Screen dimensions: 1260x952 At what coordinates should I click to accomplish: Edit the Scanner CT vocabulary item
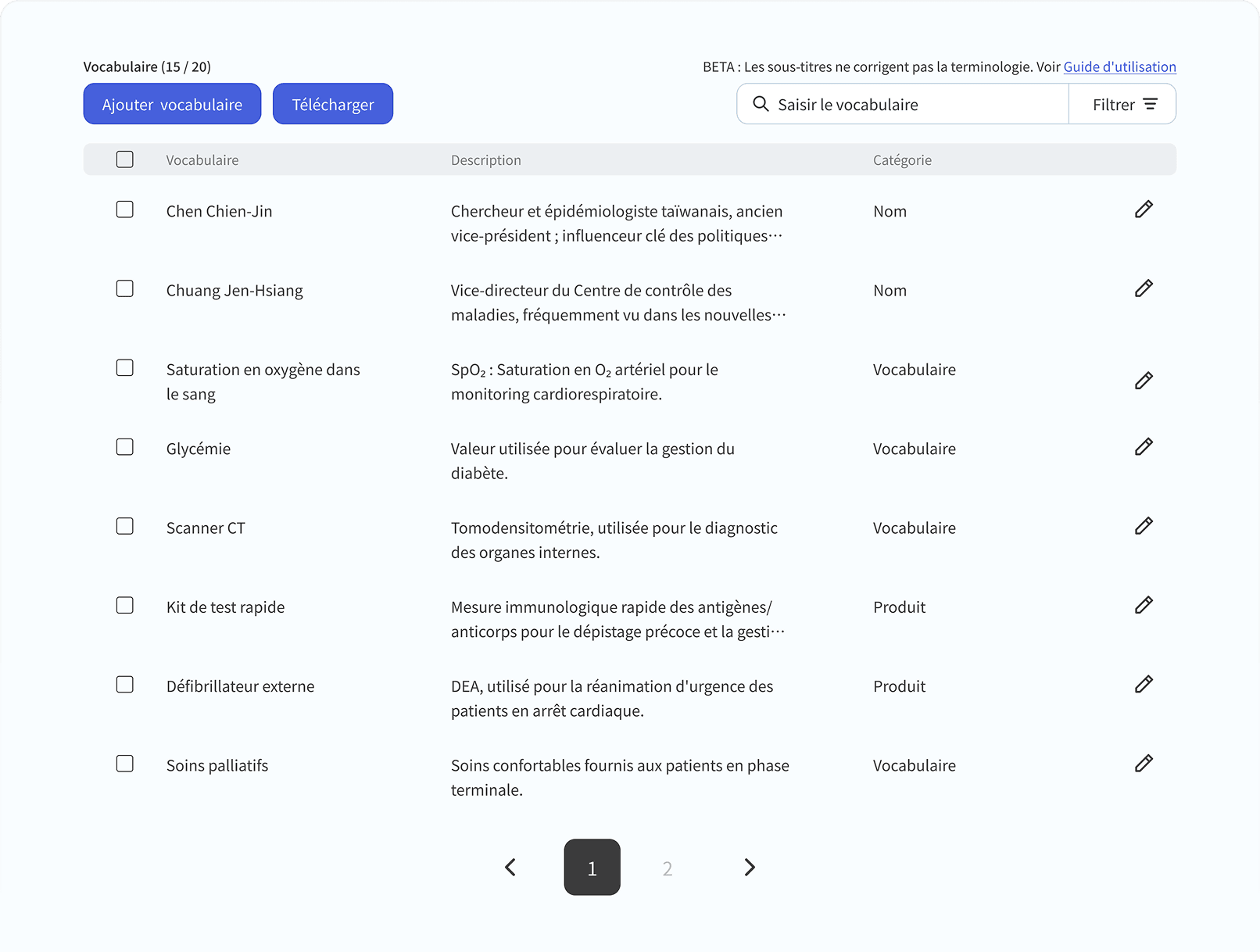1144,526
